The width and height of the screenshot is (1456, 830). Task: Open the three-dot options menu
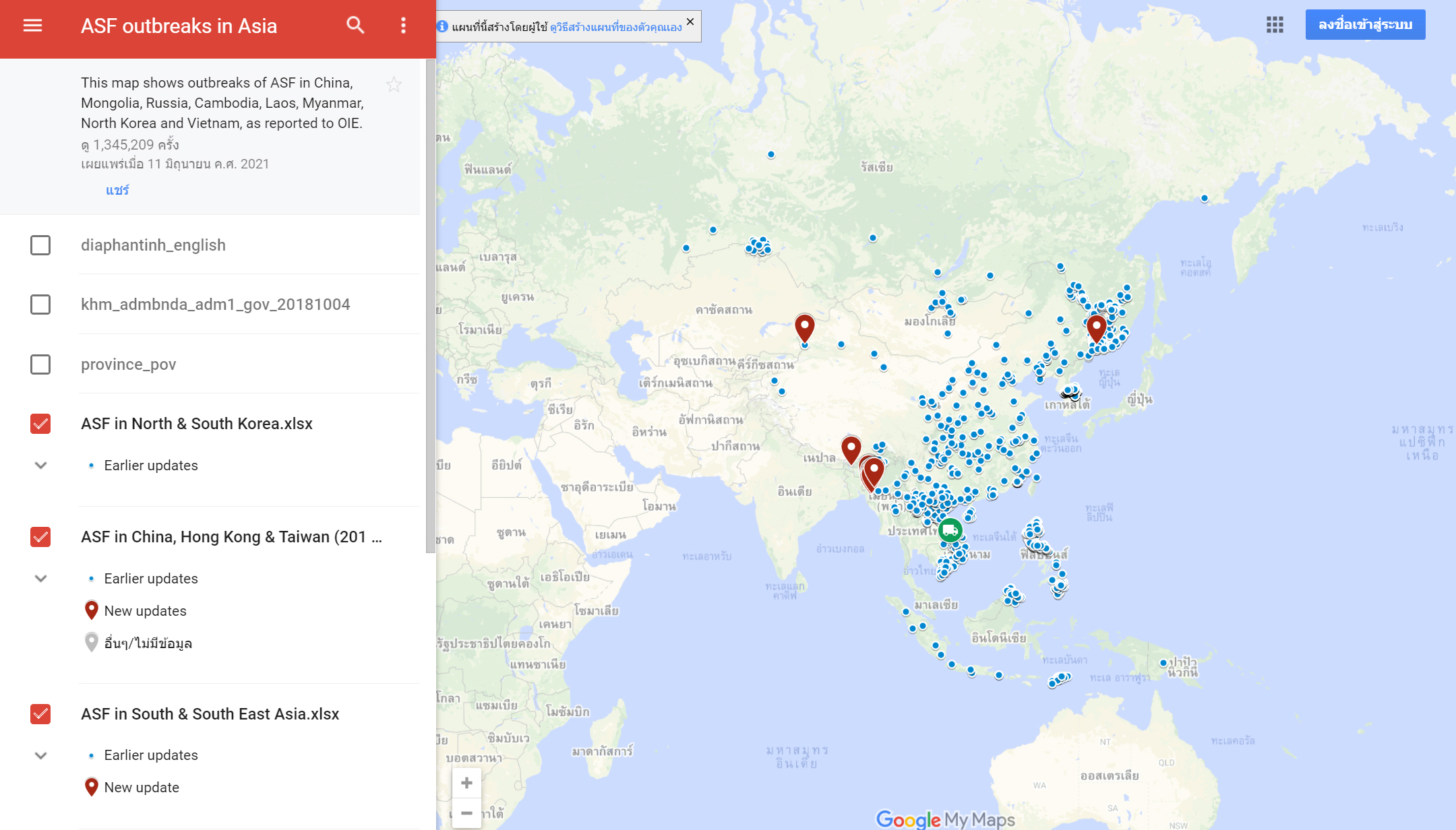[x=403, y=26]
